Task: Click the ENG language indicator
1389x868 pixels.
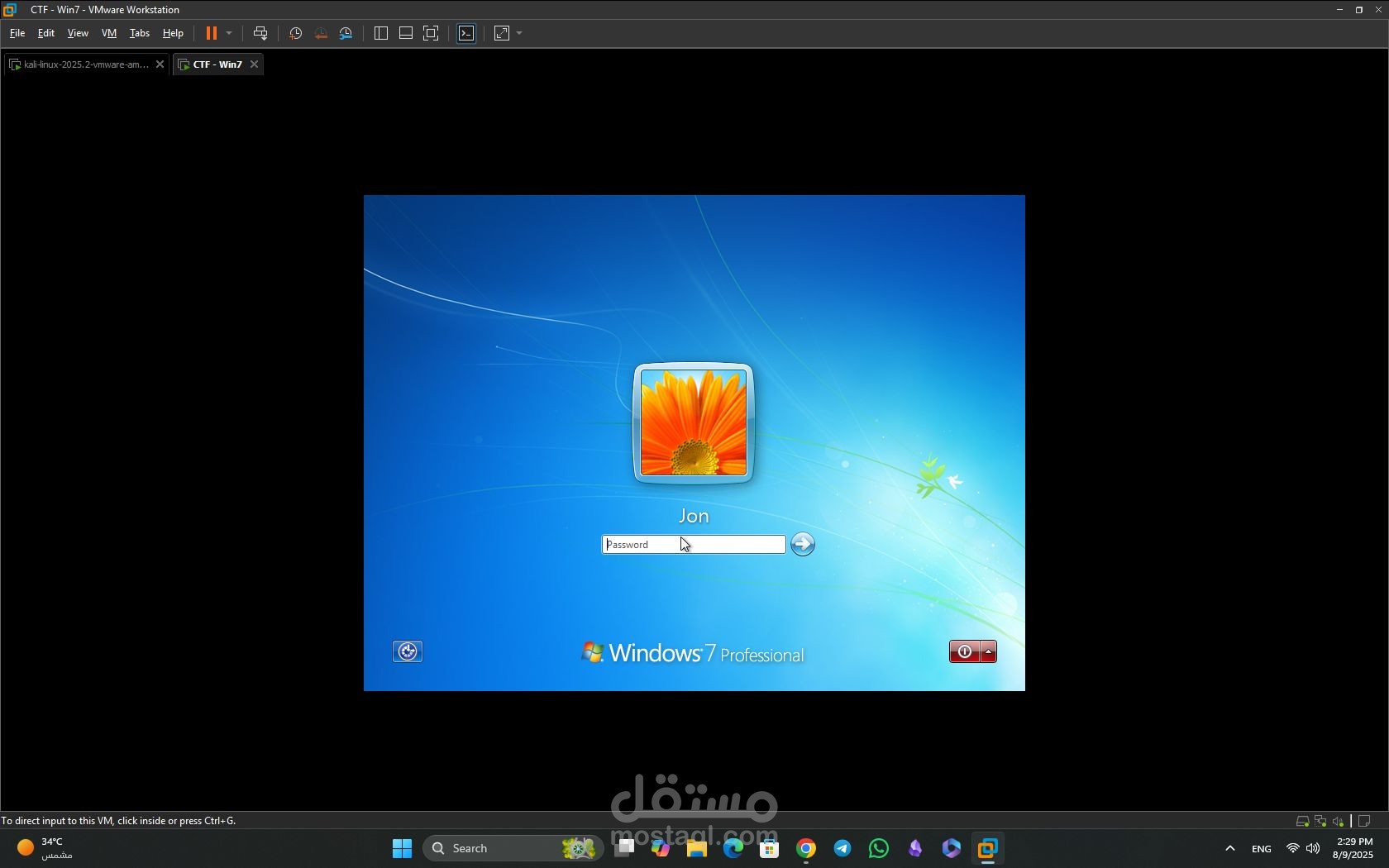Action: pos(1262,848)
